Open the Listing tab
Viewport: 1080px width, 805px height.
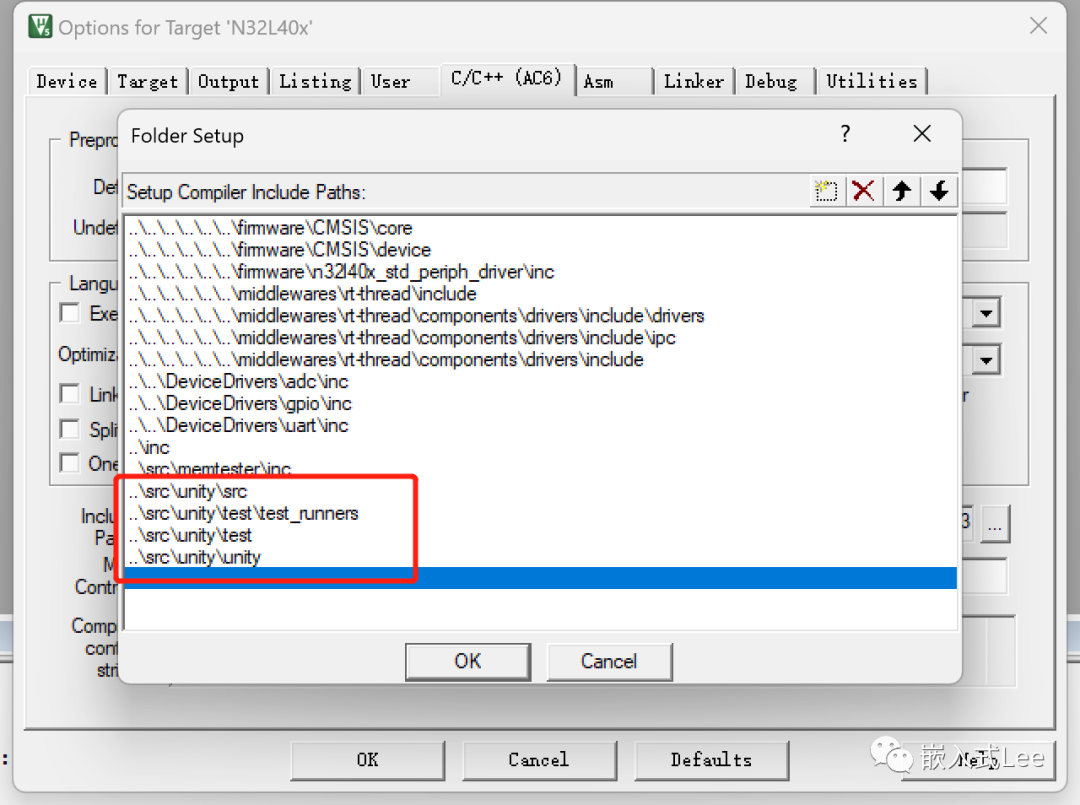coord(315,81)
